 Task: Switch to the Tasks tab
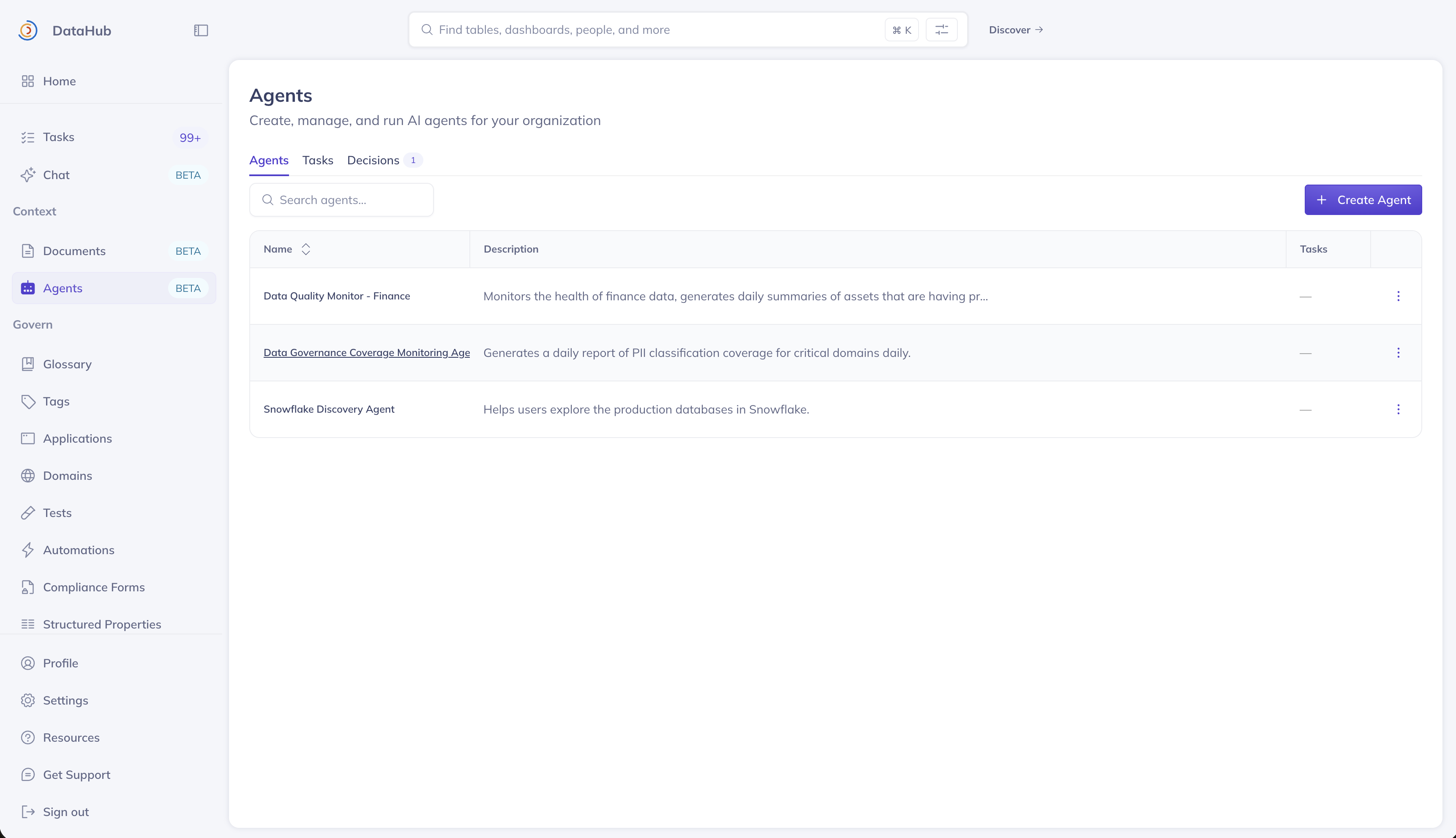[x=317, y=161]
